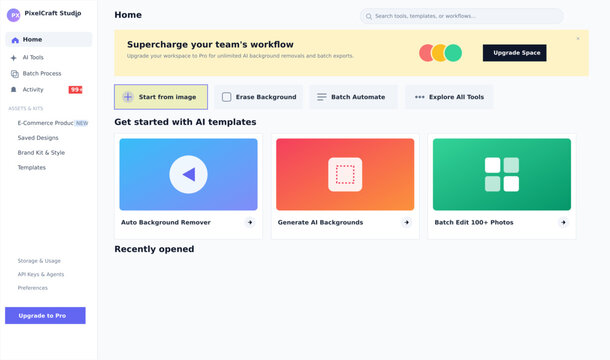Image resolution: width=610 pixels, height=360 pixels.
Task: Click the Supercharge your team's workflow headline
Action: tap(210, 45)
